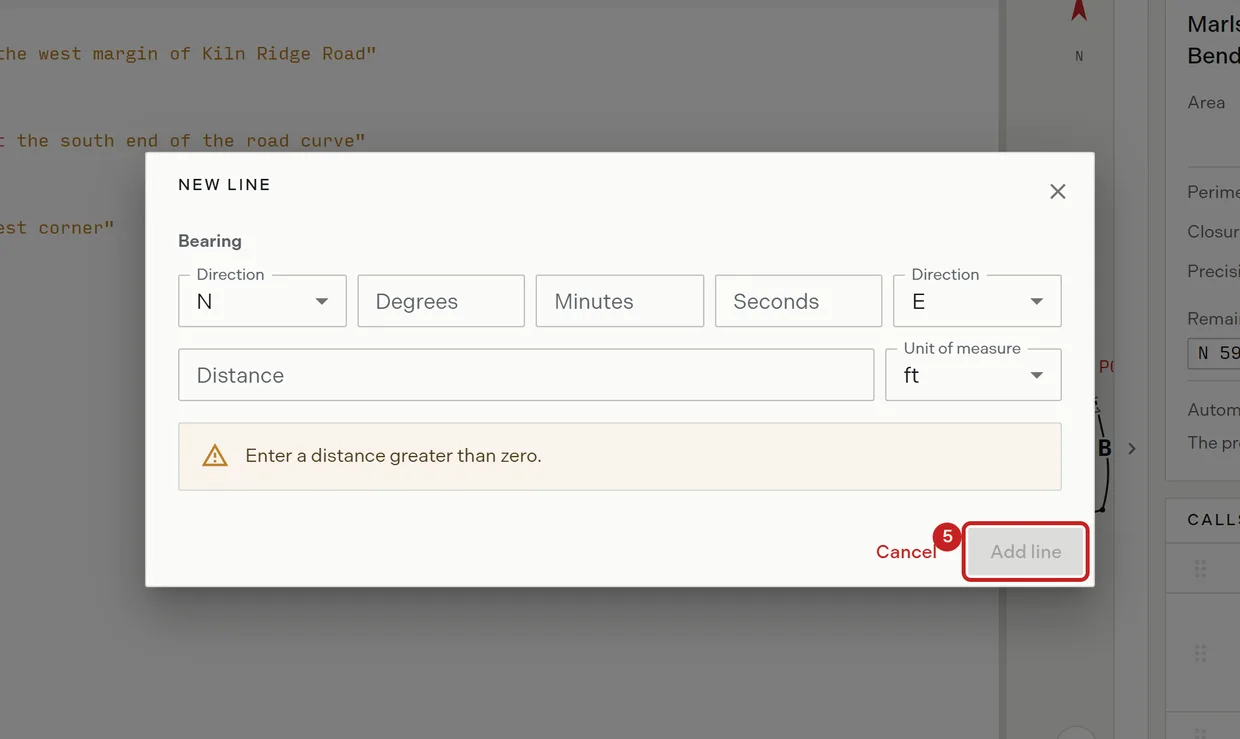Image resolution: width=1240 pixels, height=739 pixels.
Task: Click the second call row drag handle
Action: point(1200,653)
